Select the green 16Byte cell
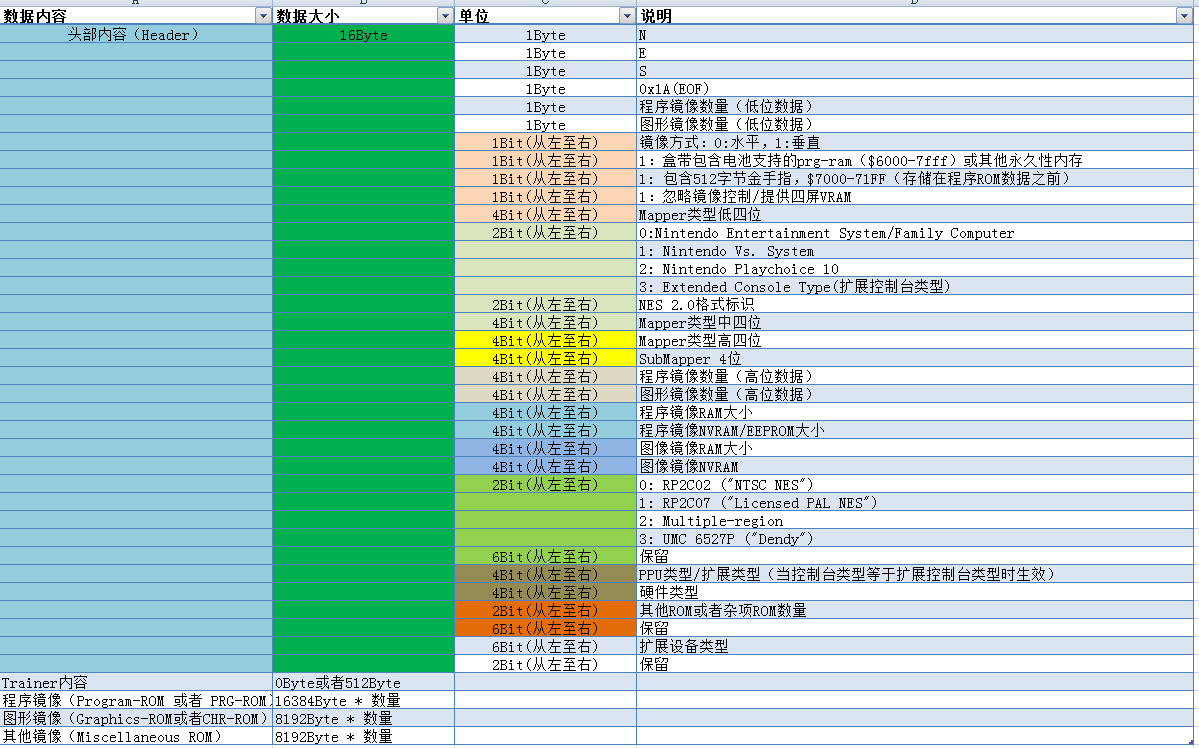Screen dimensions: 1199x748 point(361,34)
